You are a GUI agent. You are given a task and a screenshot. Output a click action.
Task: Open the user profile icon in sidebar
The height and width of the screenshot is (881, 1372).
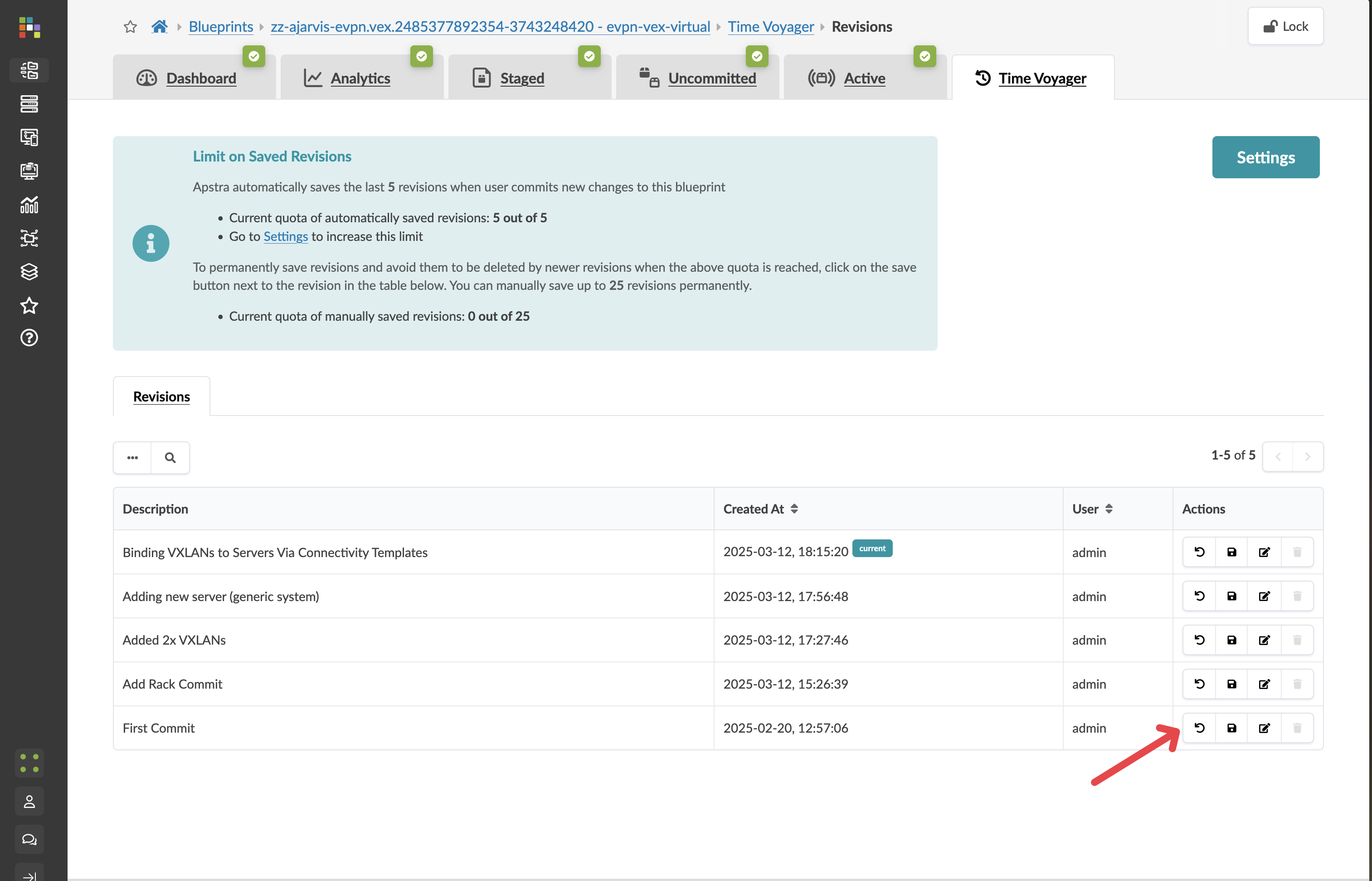pyautogui.click(x=29, y=802)
